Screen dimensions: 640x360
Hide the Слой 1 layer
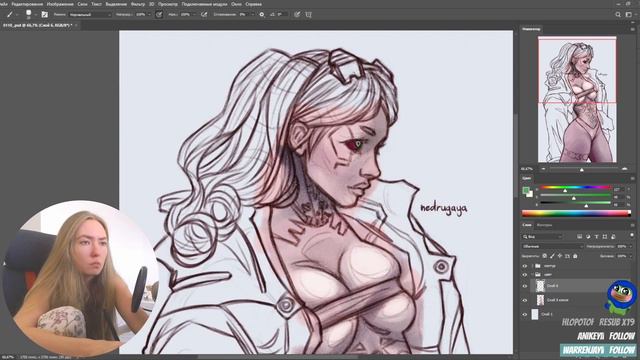(x=525, y=314)
